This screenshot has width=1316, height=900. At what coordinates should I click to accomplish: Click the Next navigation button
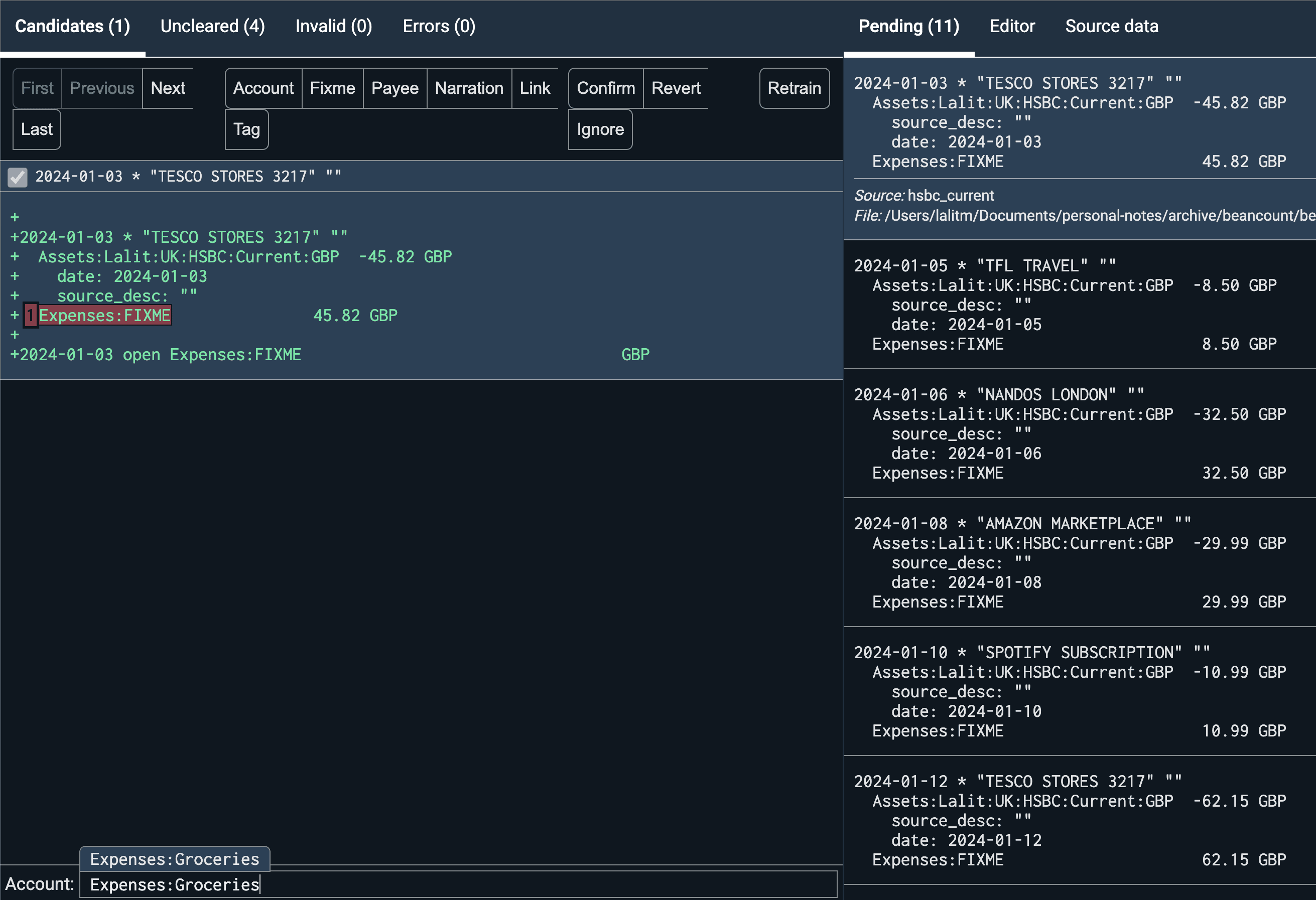pos(167,88)
